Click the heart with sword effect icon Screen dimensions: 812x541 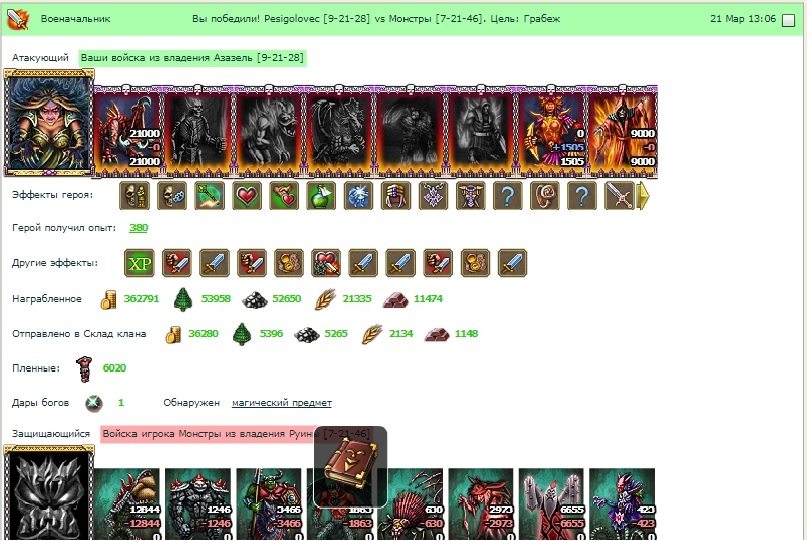pos(326,263)
